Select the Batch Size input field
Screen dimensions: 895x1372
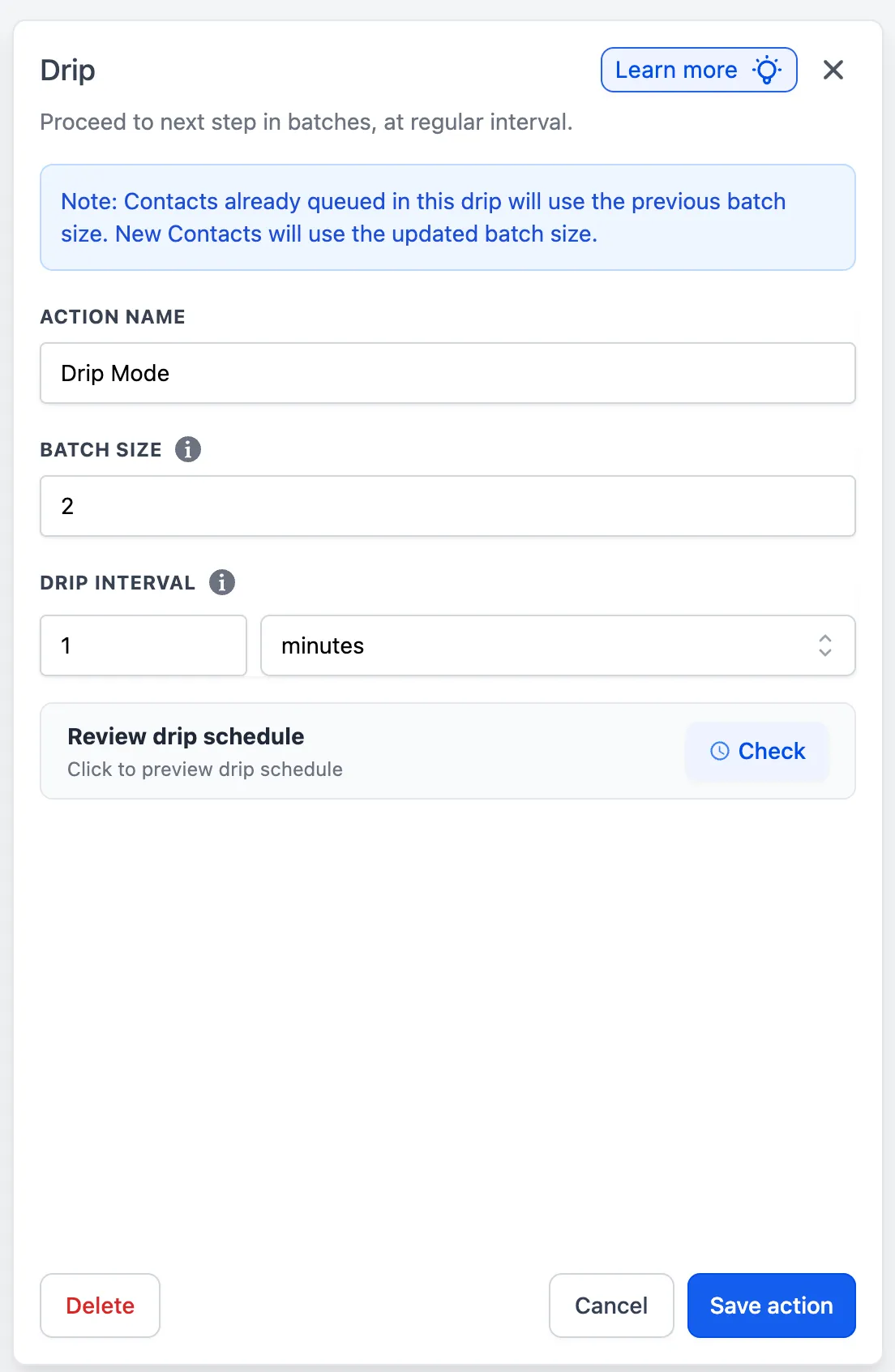[447, 506]
